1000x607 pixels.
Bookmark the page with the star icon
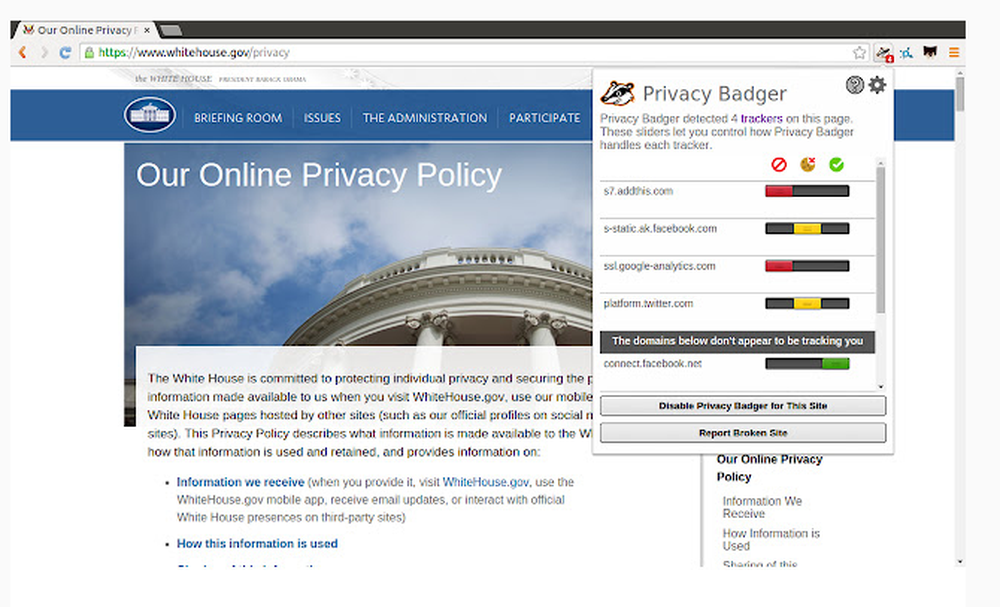(x=859, y=52)
